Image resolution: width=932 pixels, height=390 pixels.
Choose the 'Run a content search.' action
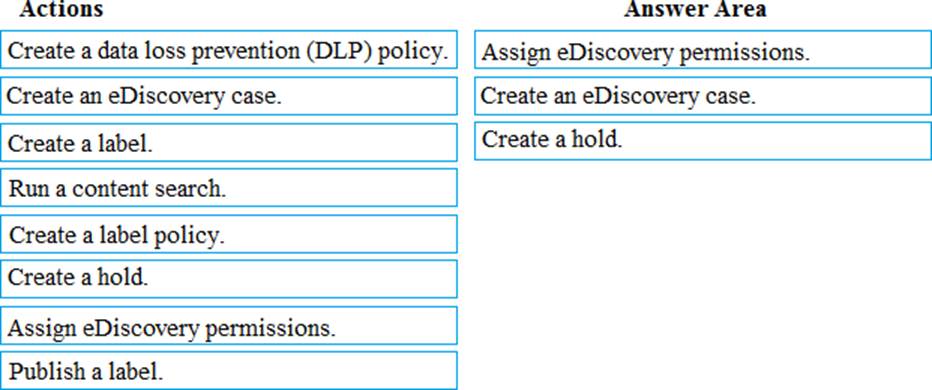click(229, 188)
